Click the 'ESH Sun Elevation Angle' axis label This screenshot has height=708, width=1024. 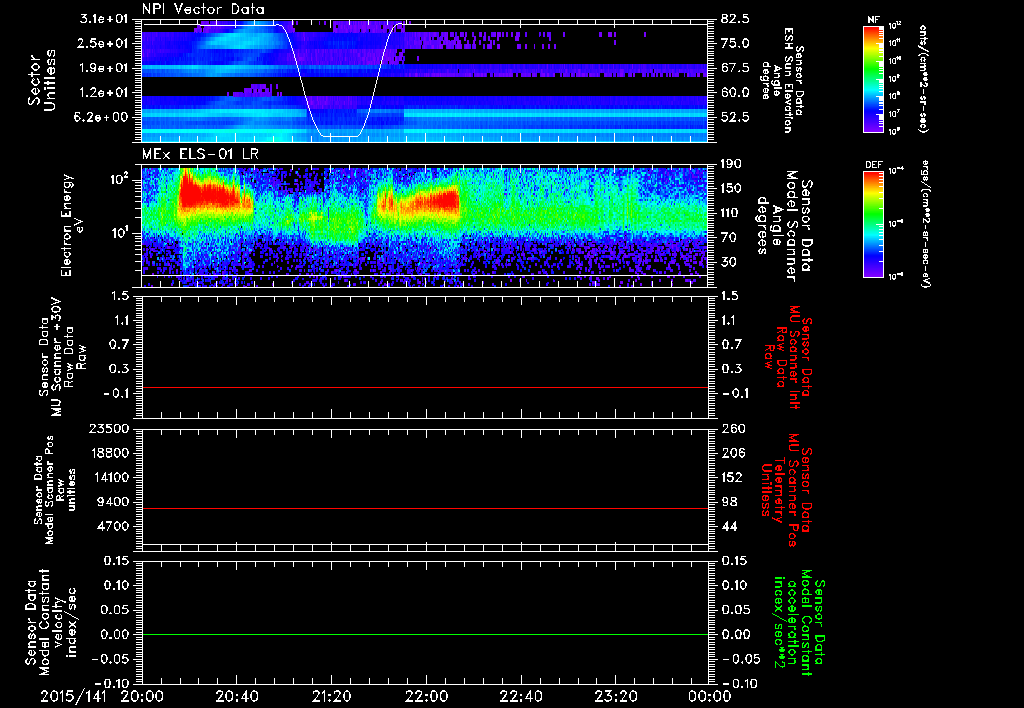(x=784, y=80)
